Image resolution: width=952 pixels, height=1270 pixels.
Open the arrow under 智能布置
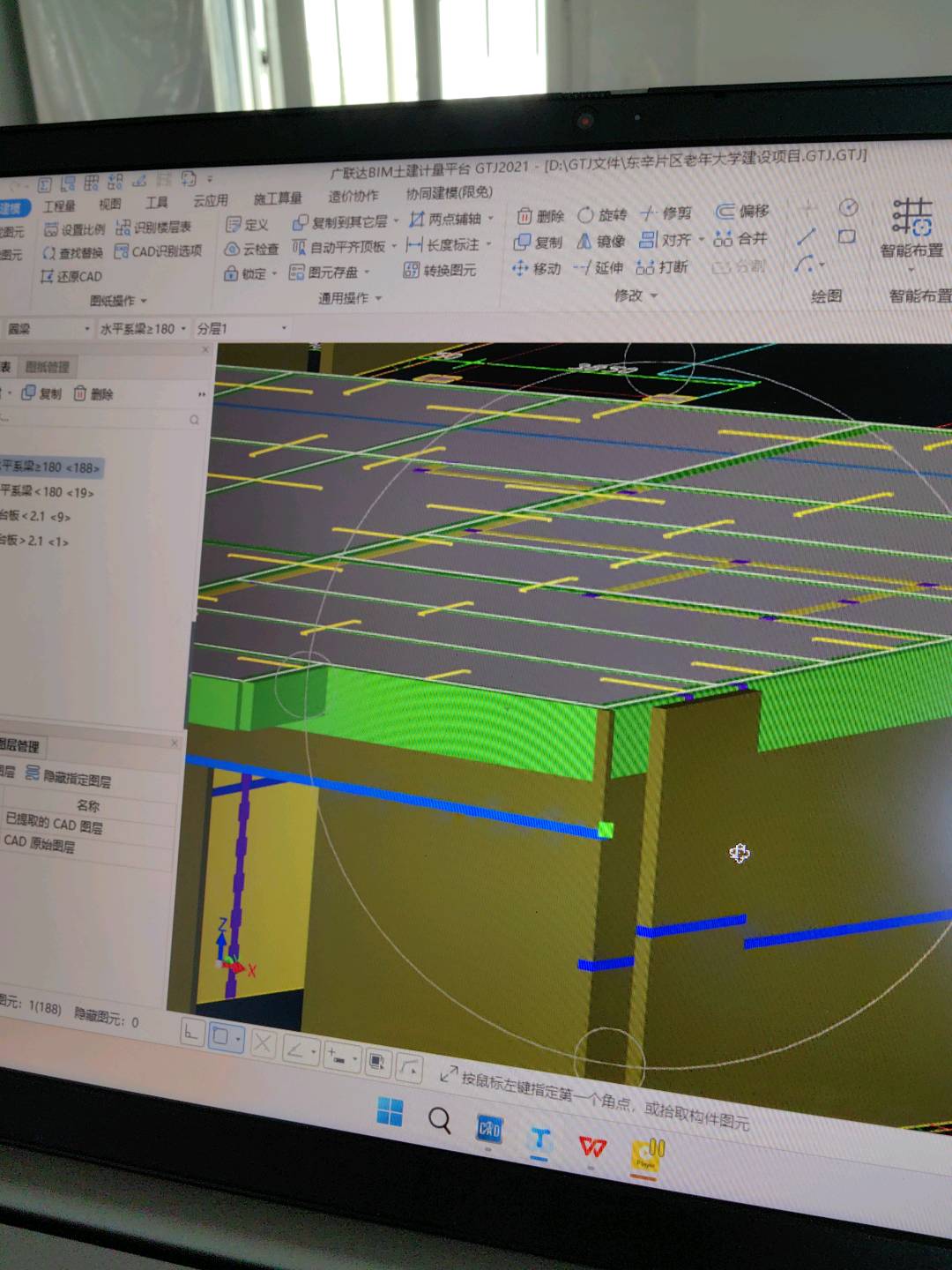pos(911,269)
